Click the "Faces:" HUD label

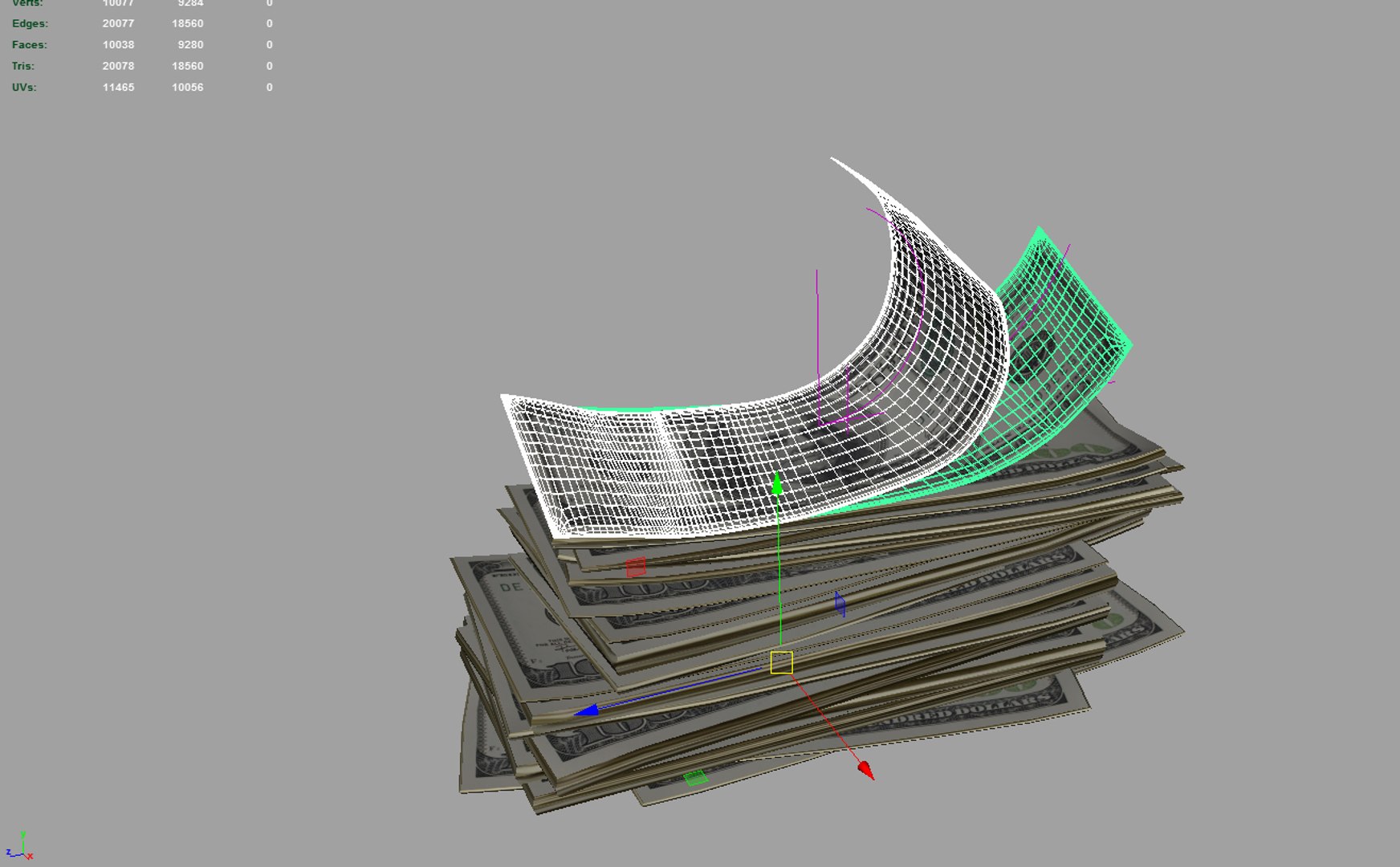[x=30, y=45]
